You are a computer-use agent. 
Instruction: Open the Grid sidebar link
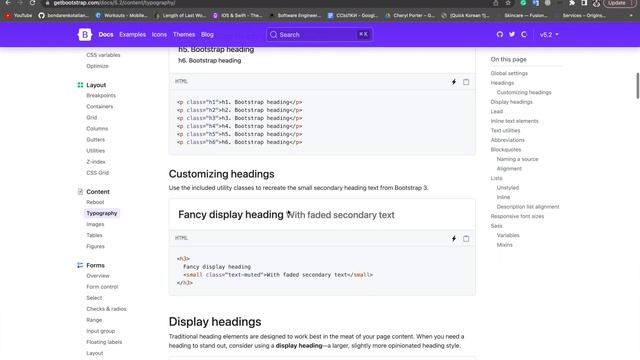pos(91,118)
